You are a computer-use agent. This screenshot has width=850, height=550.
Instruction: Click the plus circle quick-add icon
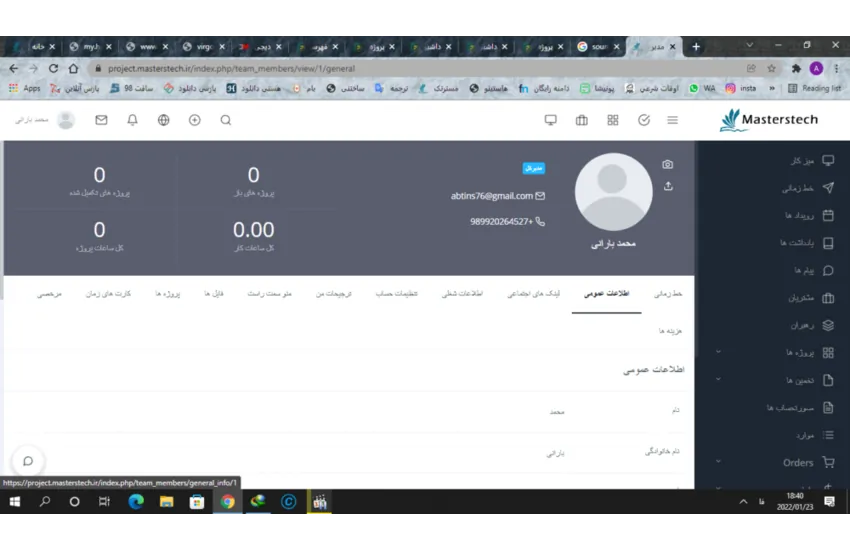pyautogui.click(x=195, y=120)
